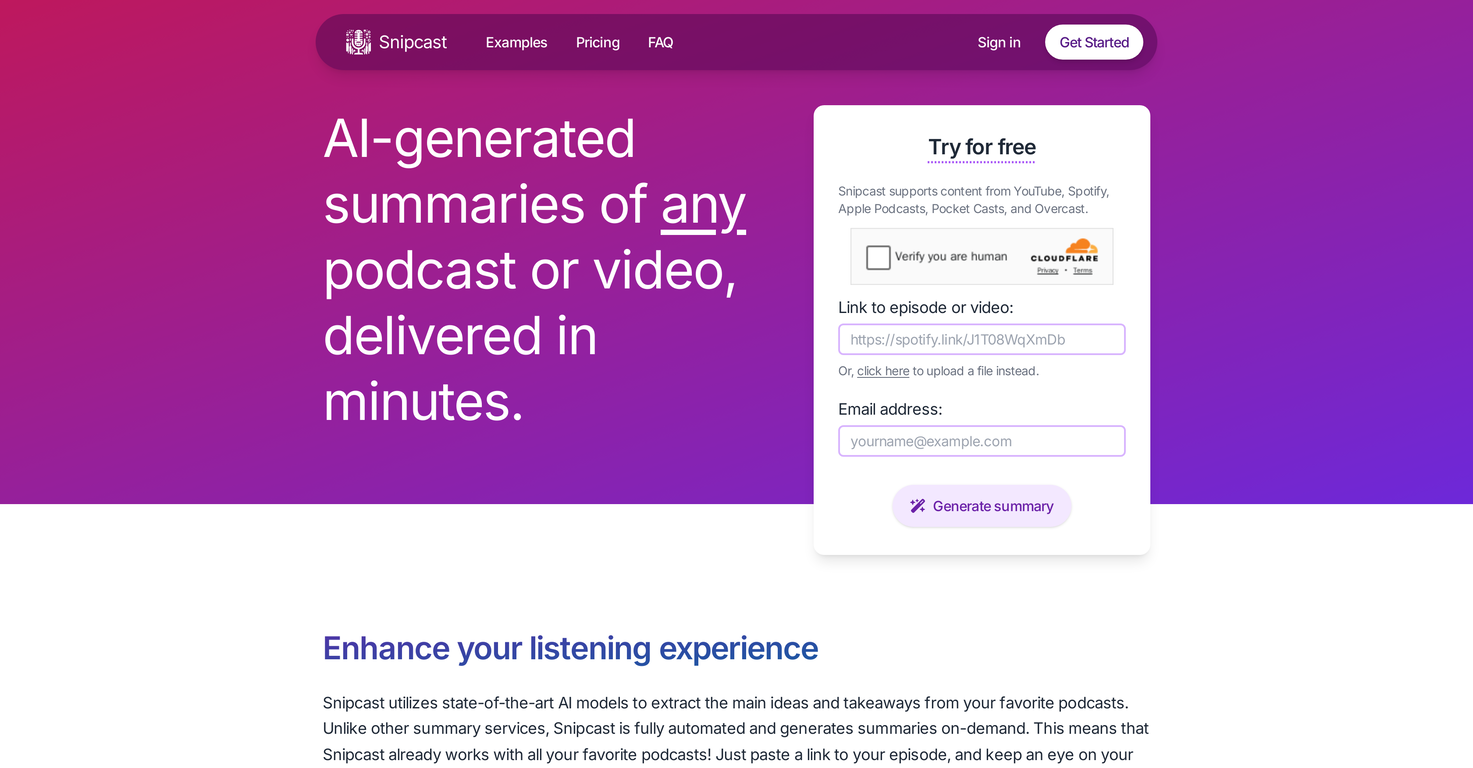This screenshot has width=1473, height=768.
Task: Click the magic wand icon on Generate summary
Action: click(x=918, y=506)
